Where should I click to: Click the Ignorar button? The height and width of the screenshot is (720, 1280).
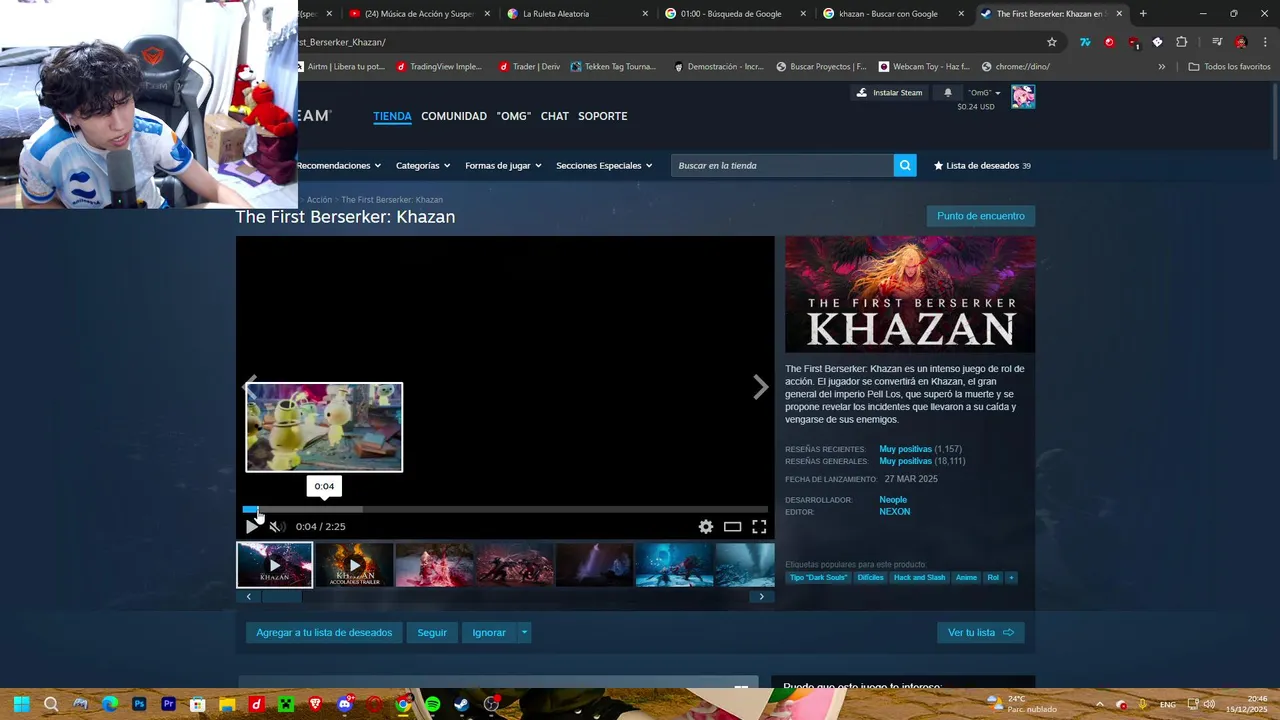pos(489,632)
